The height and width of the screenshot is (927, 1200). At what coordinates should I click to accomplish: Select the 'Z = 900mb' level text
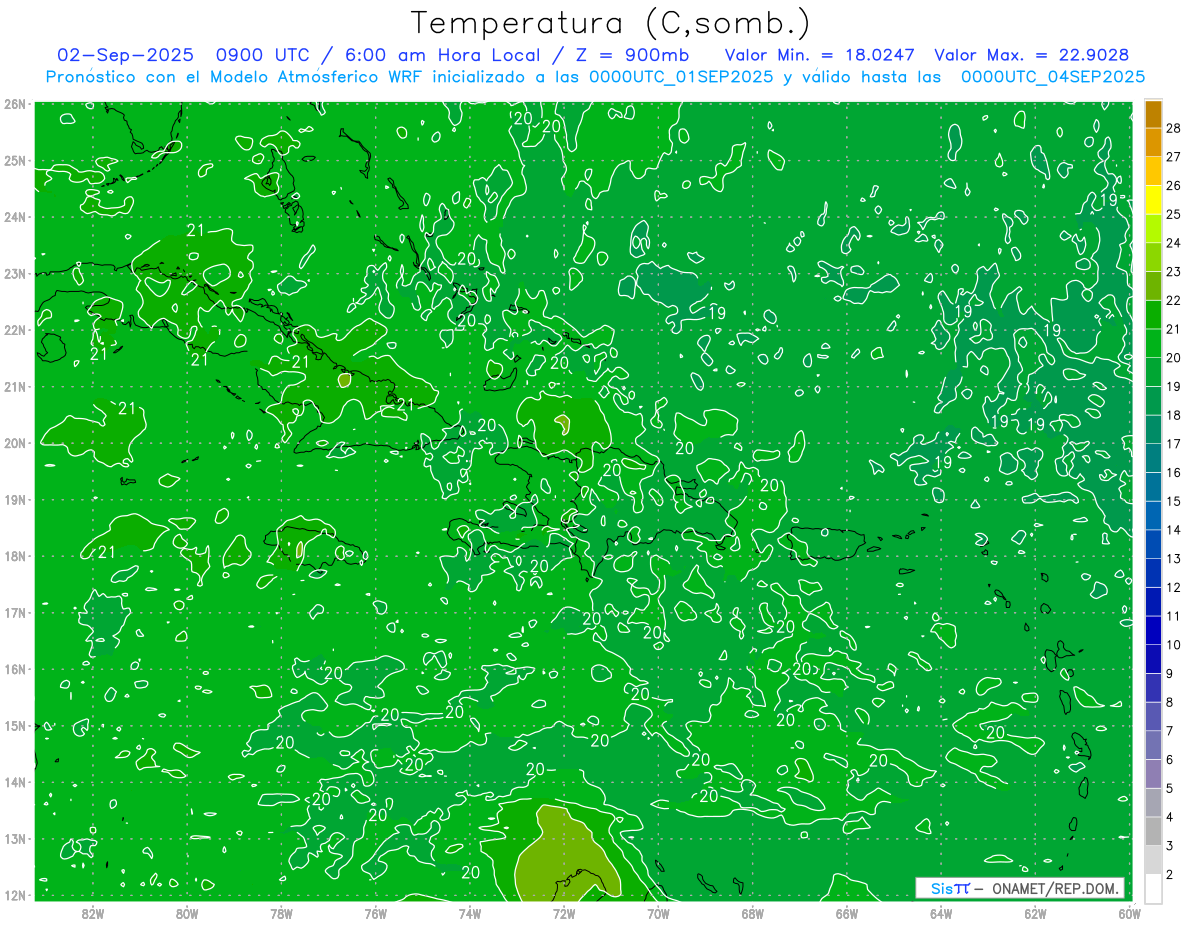[631, 55]
